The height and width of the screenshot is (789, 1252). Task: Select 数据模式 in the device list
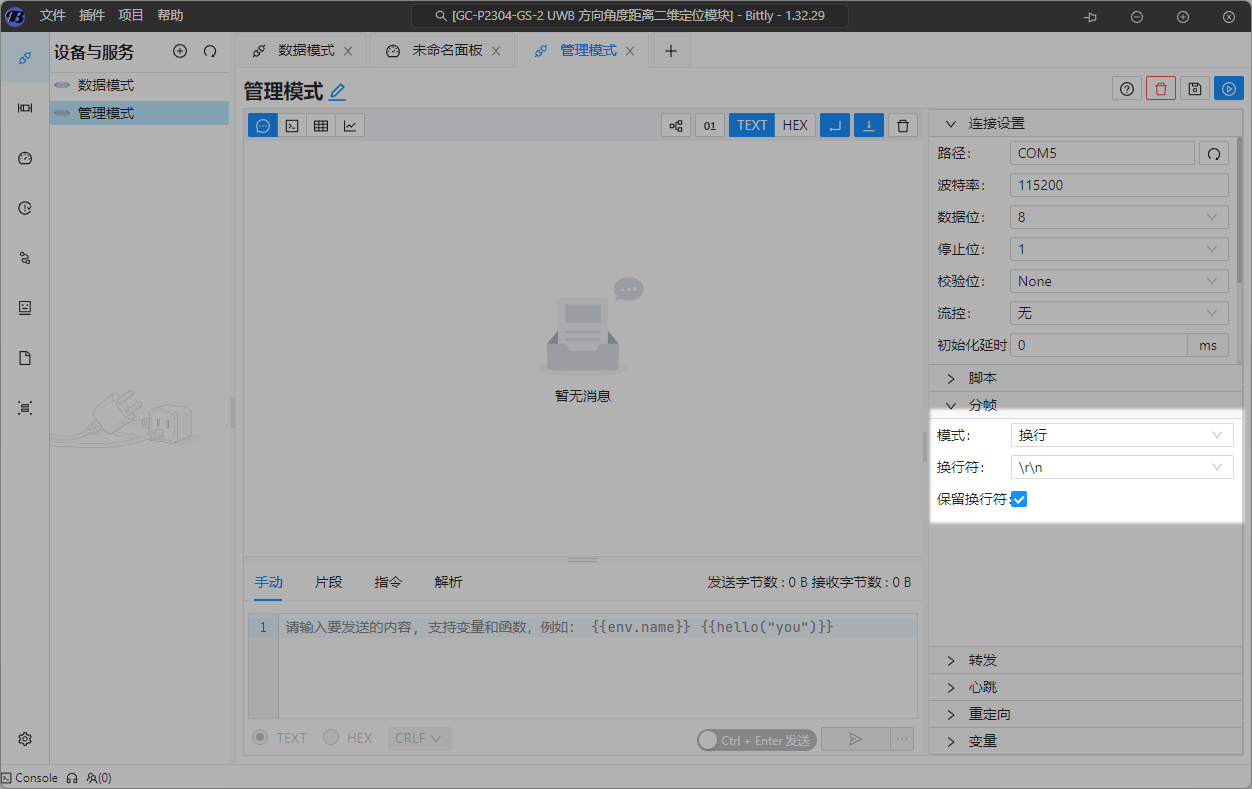[106, 85]
